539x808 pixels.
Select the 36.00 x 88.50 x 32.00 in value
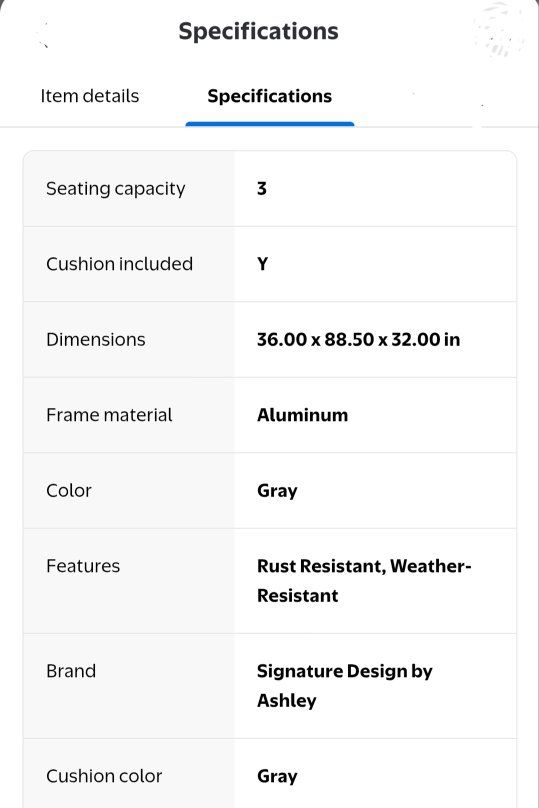pos(359,340)
